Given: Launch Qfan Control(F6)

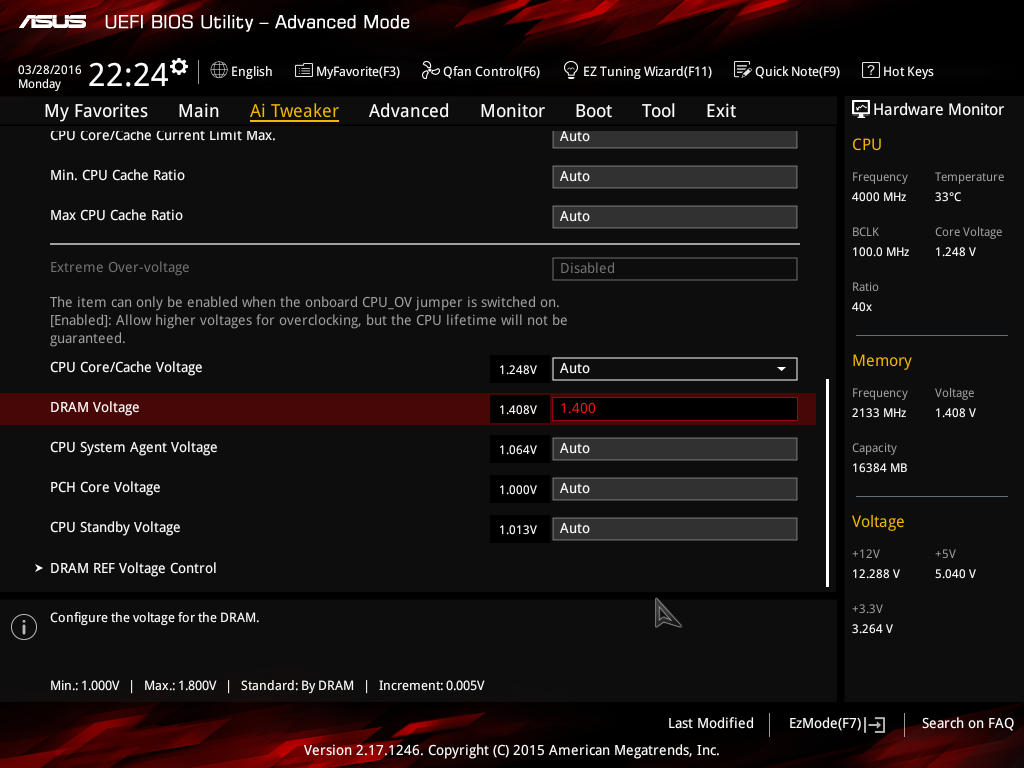Looking at the screenshot, I should (491, 71).
